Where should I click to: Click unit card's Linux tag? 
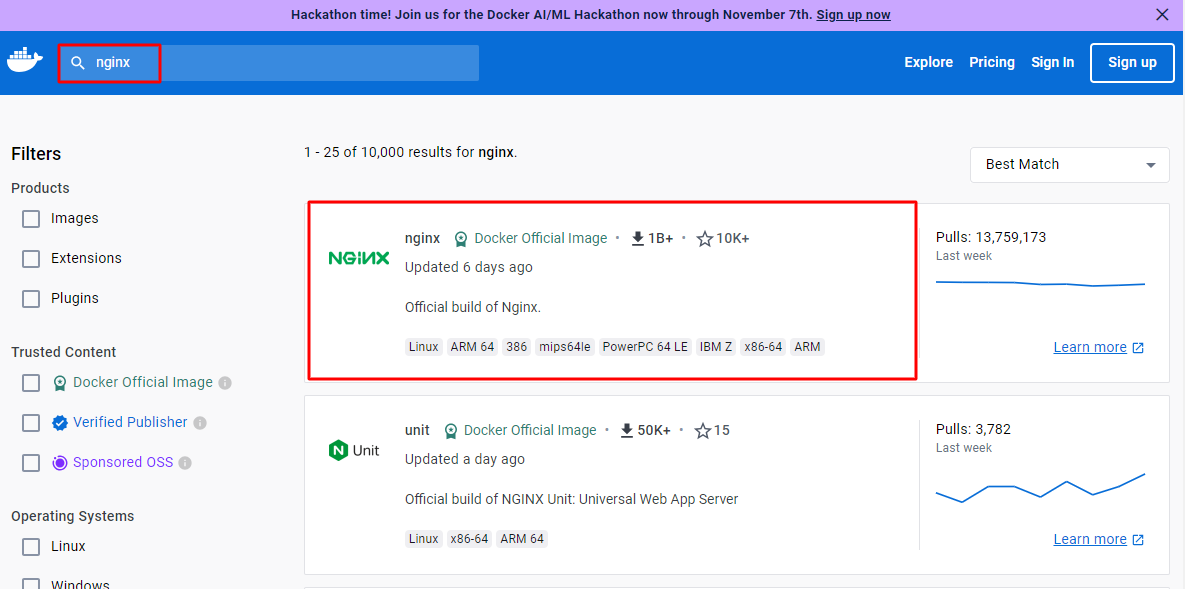pyautogui.click(x=423, y=539)
